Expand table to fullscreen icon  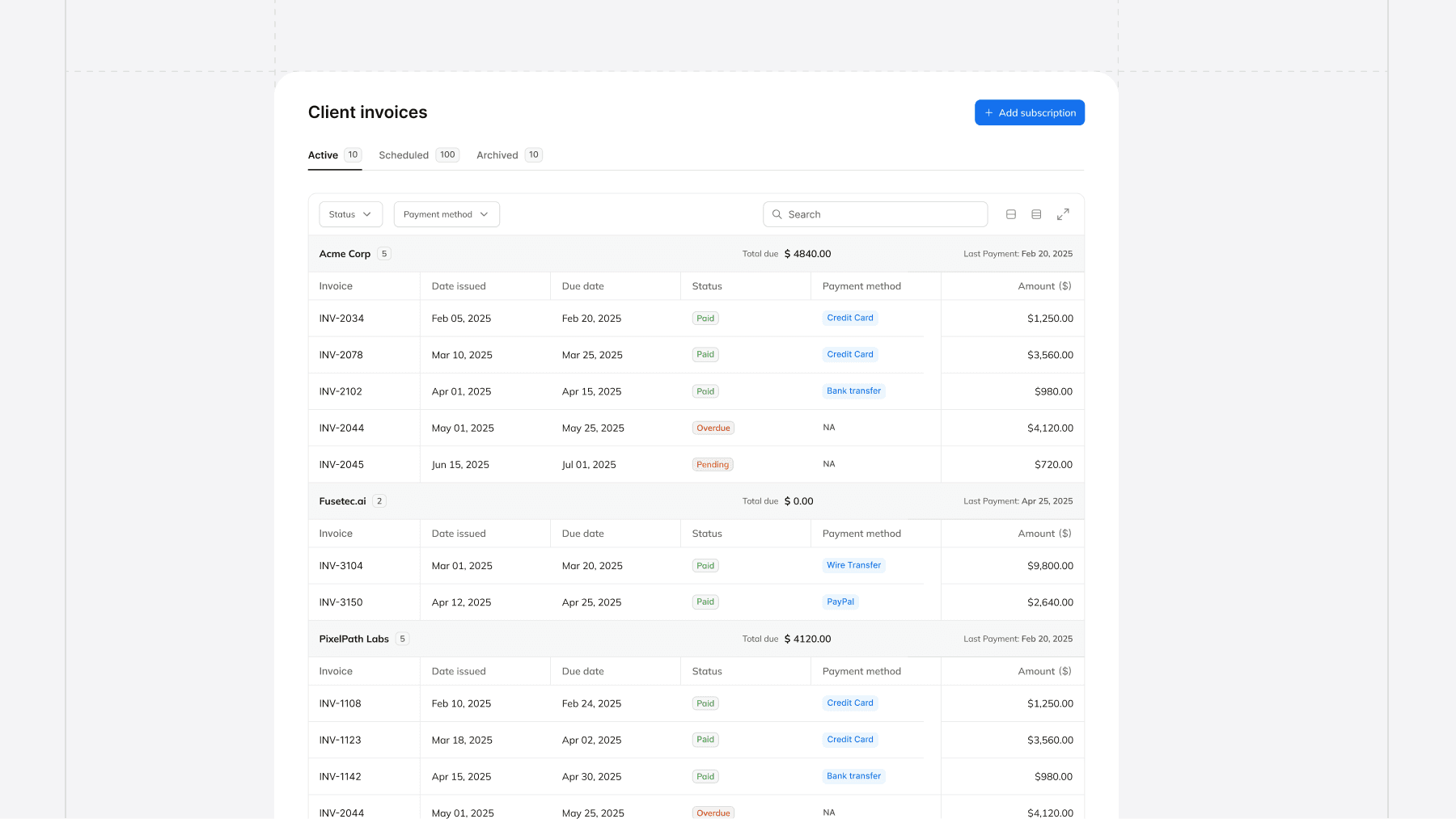click(x=1063, y=214)
